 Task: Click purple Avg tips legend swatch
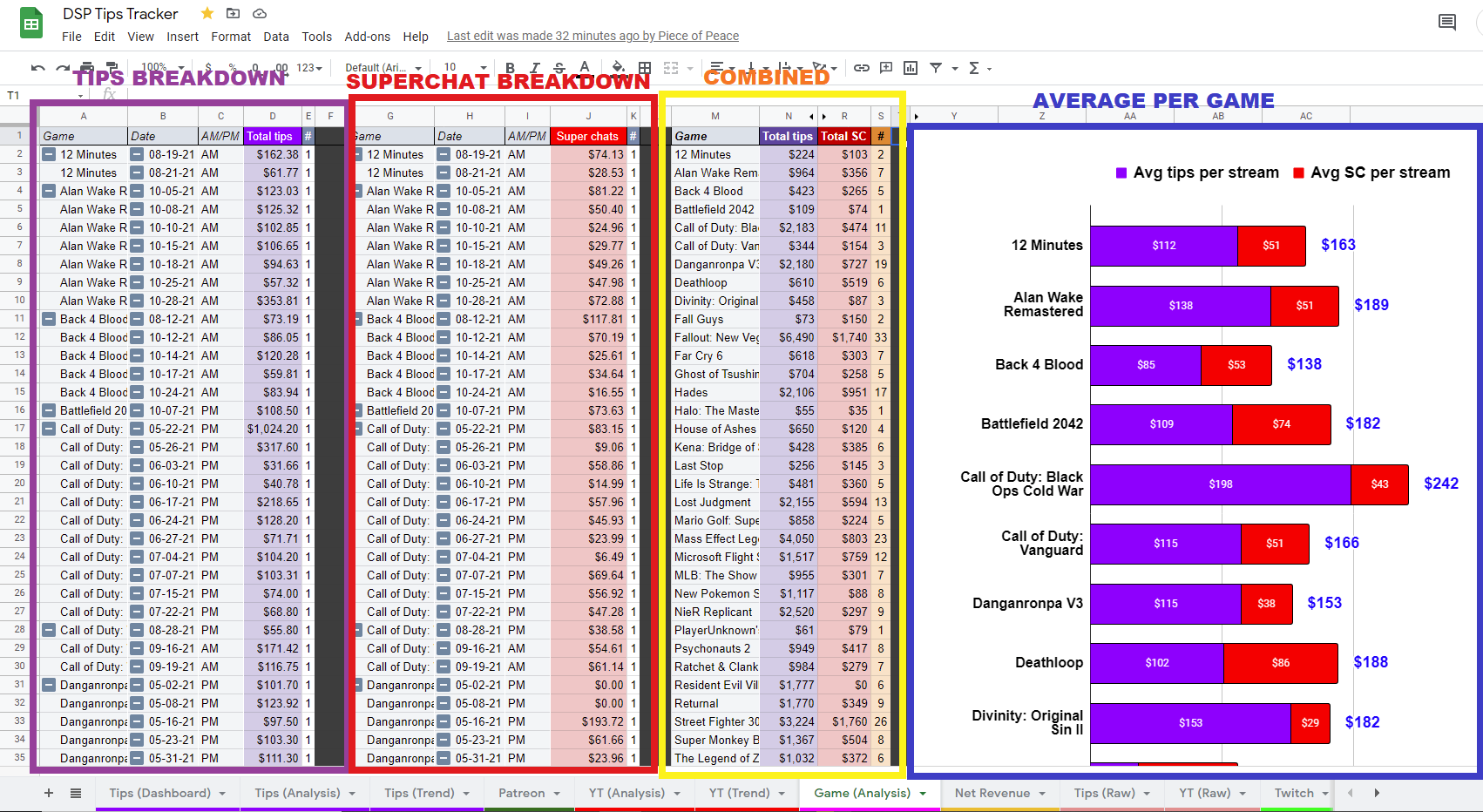click(1121, 173)
